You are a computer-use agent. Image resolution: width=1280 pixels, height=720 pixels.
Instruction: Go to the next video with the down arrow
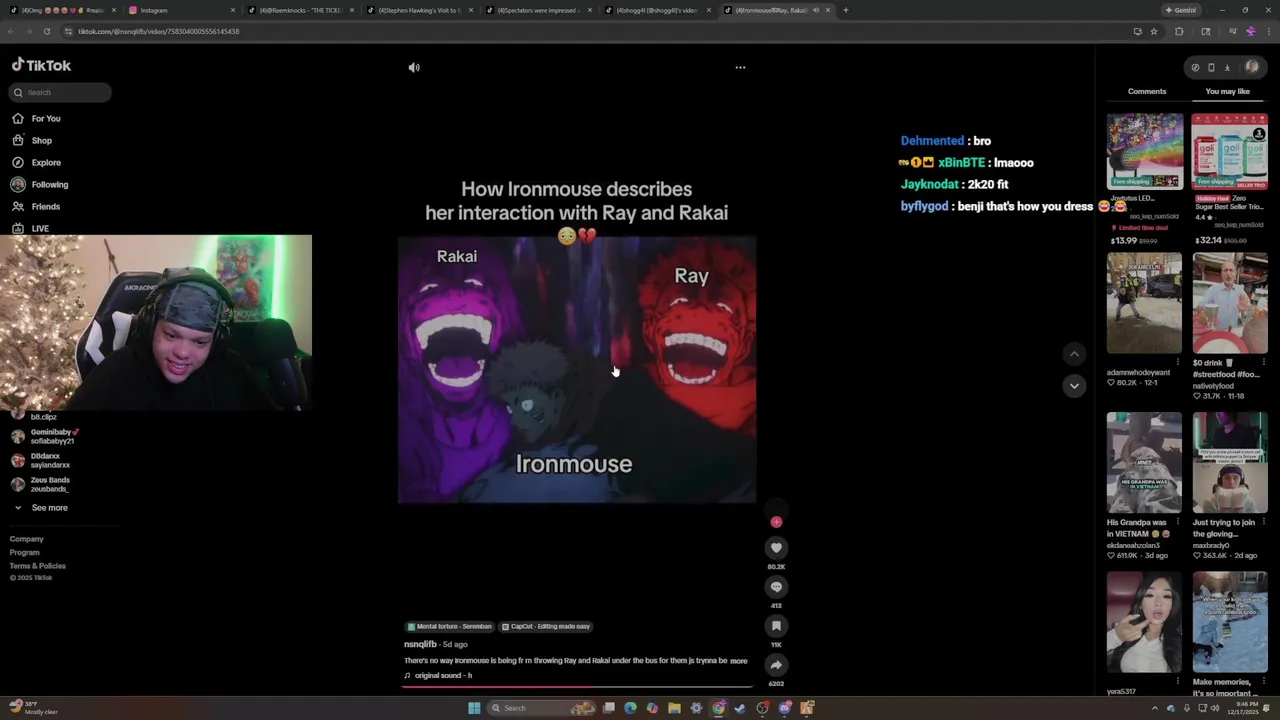1074,386
